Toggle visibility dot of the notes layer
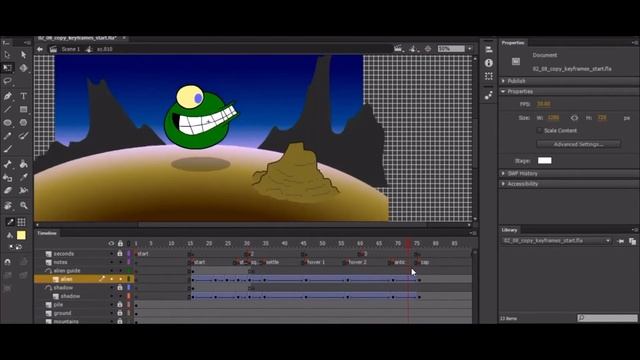 [111, 262]
